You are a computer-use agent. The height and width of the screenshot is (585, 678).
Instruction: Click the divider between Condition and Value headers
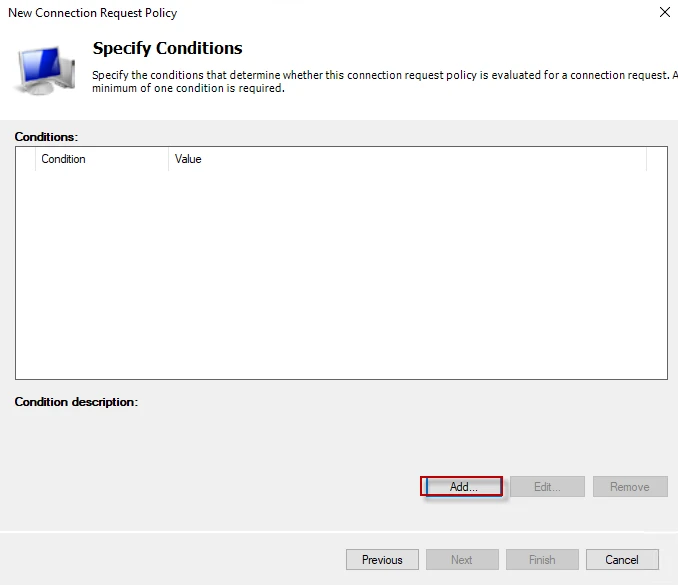pos(168,159)
